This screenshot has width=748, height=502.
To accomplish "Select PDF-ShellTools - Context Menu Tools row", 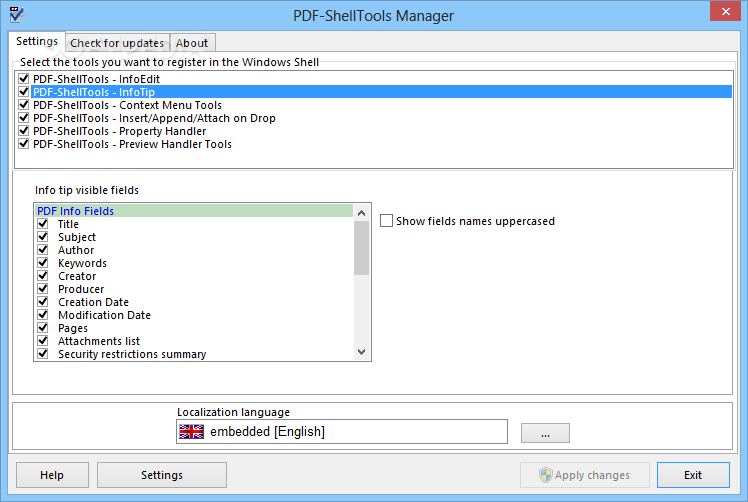I will click(x=127, y=105).
